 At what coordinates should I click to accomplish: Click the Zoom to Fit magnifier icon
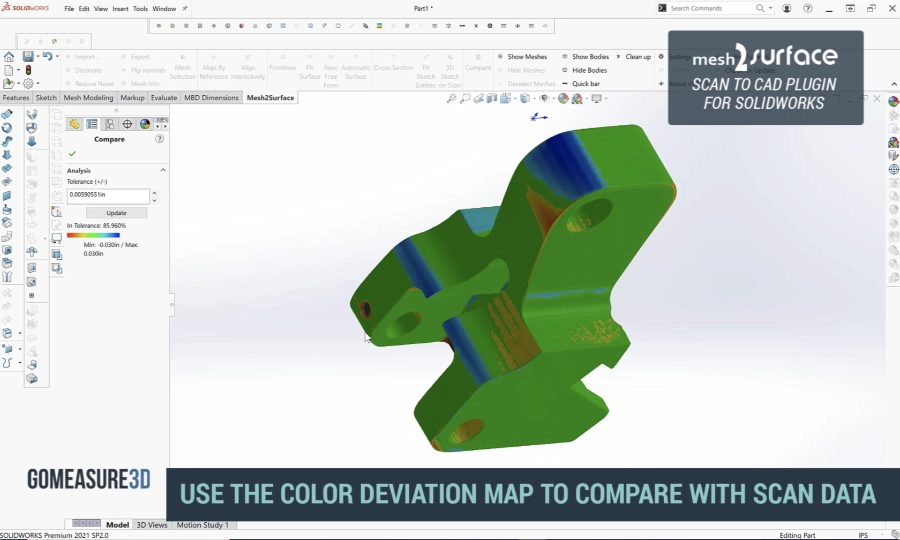[x=452, y=99]
